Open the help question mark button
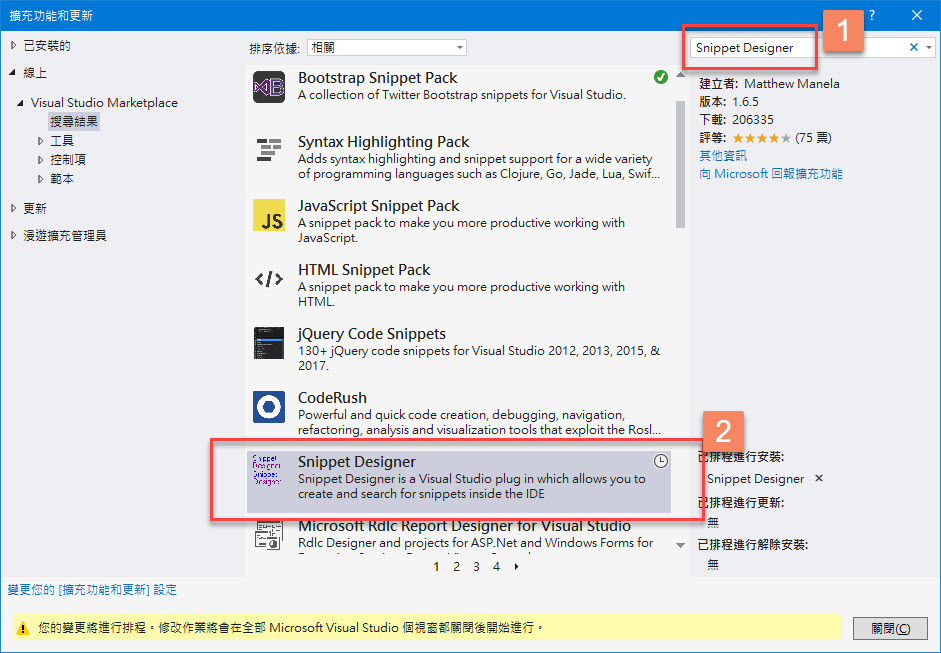The height and width of the screenshot is (653, 941). click(872, 16)
